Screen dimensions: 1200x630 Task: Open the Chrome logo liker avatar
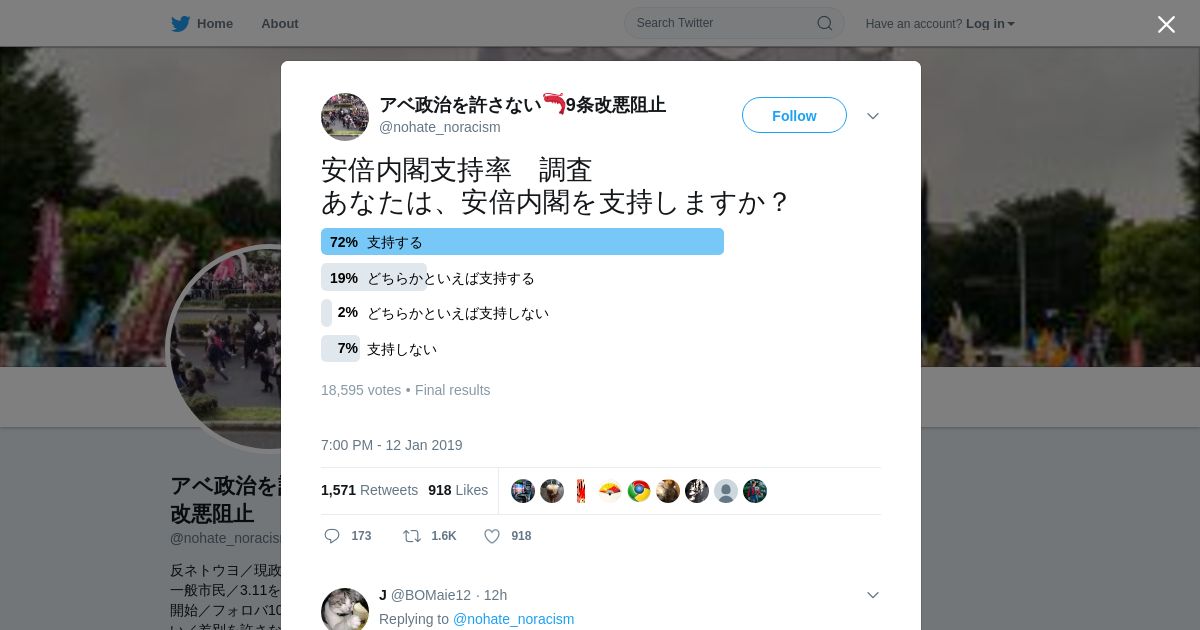coord(639,491)
